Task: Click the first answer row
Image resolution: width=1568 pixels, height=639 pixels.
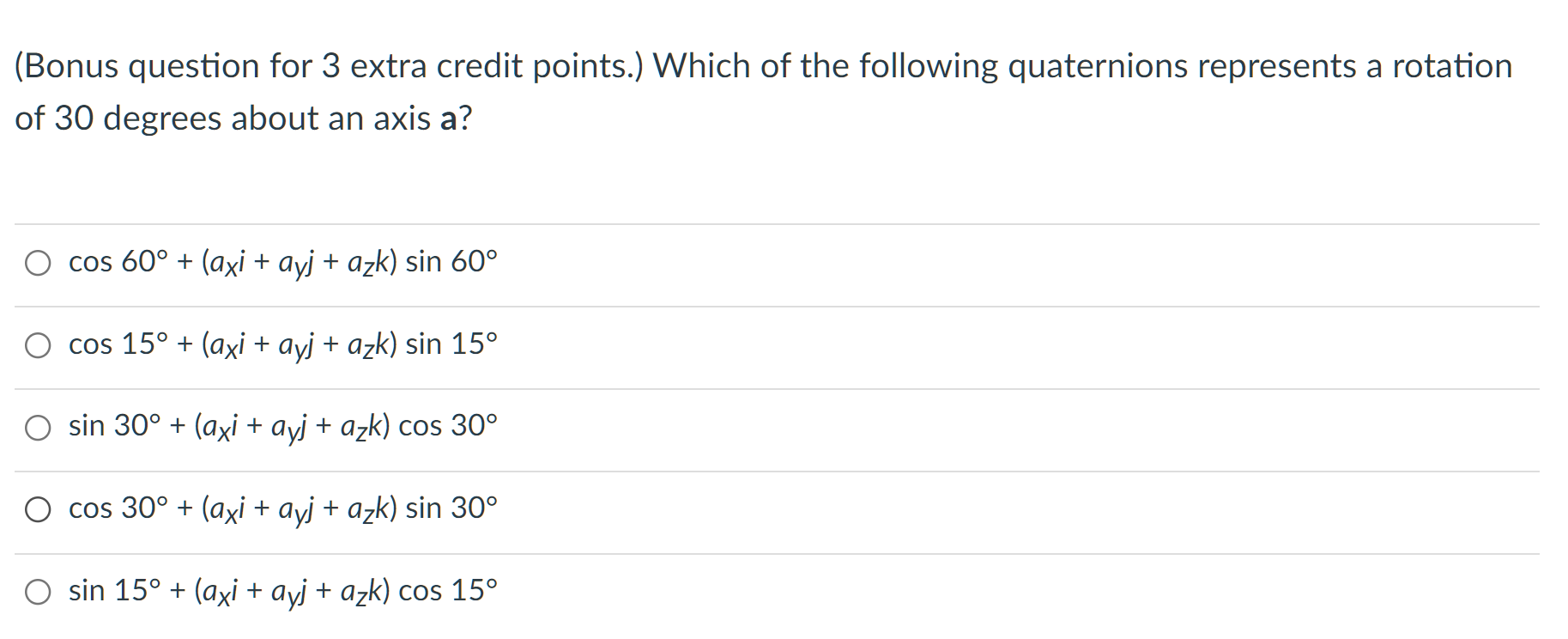Action: (x=515, y=264)
